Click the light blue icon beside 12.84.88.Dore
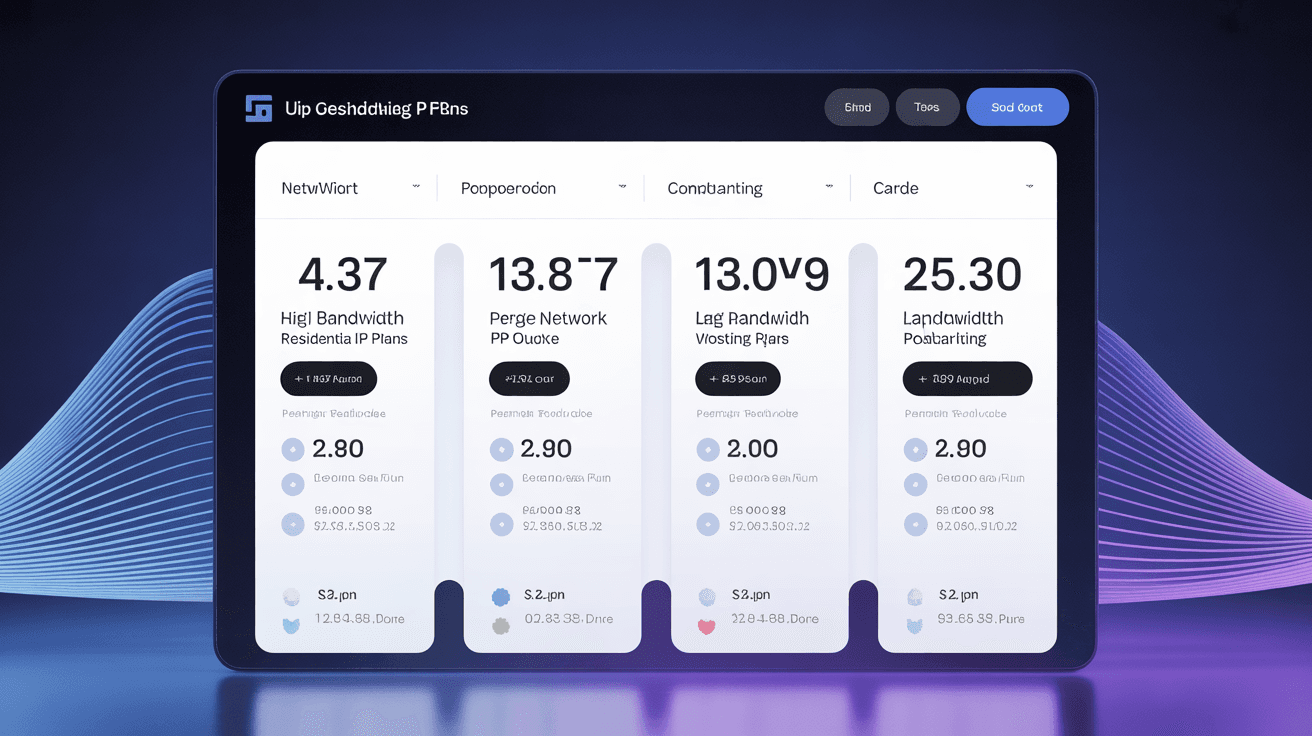Screen dimensions: 1312x736 292,626
